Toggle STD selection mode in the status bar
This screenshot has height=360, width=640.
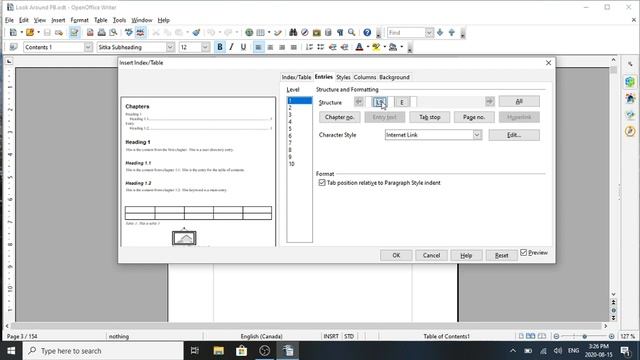point(349,336)
